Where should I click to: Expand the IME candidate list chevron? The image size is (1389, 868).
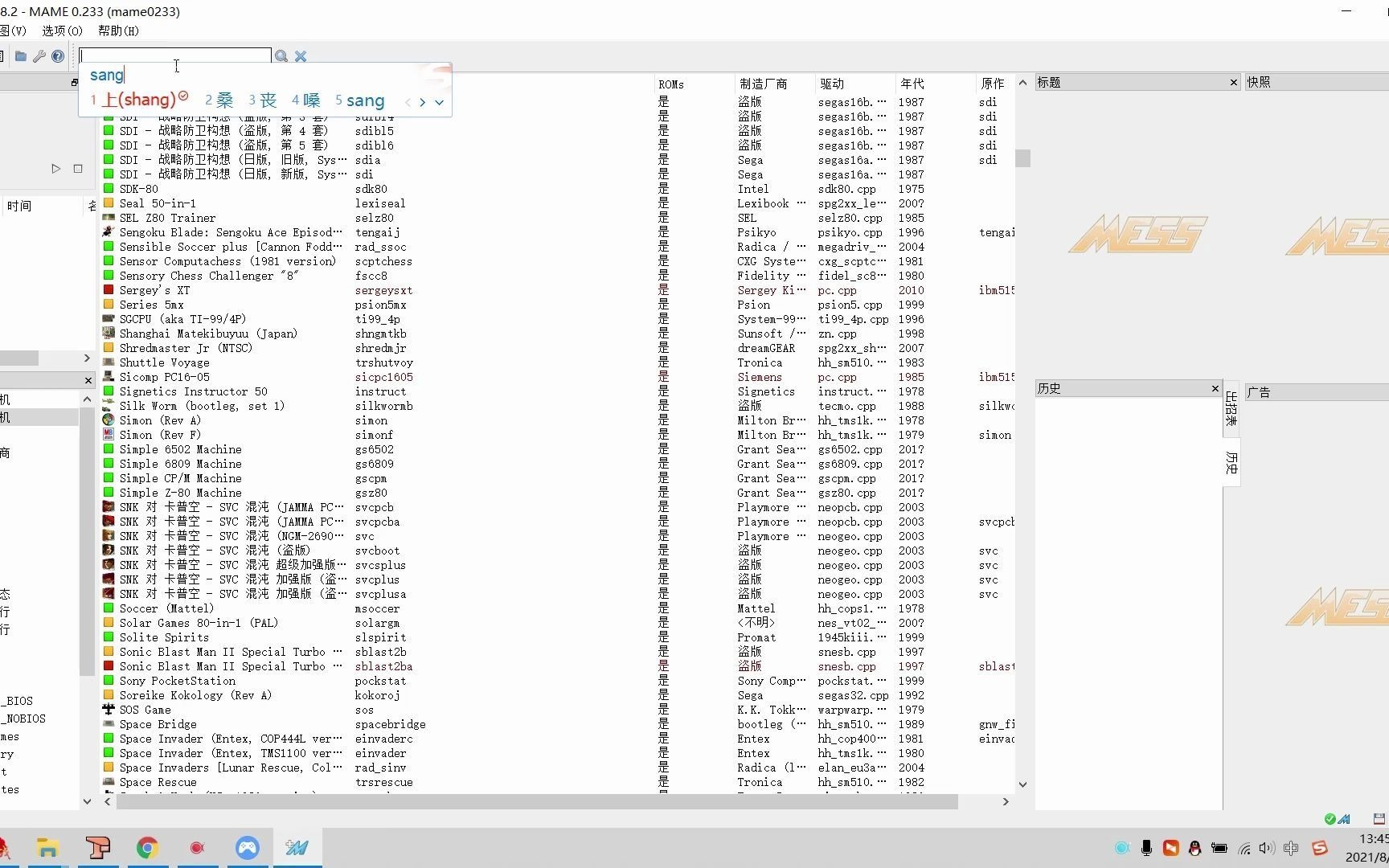439,102
